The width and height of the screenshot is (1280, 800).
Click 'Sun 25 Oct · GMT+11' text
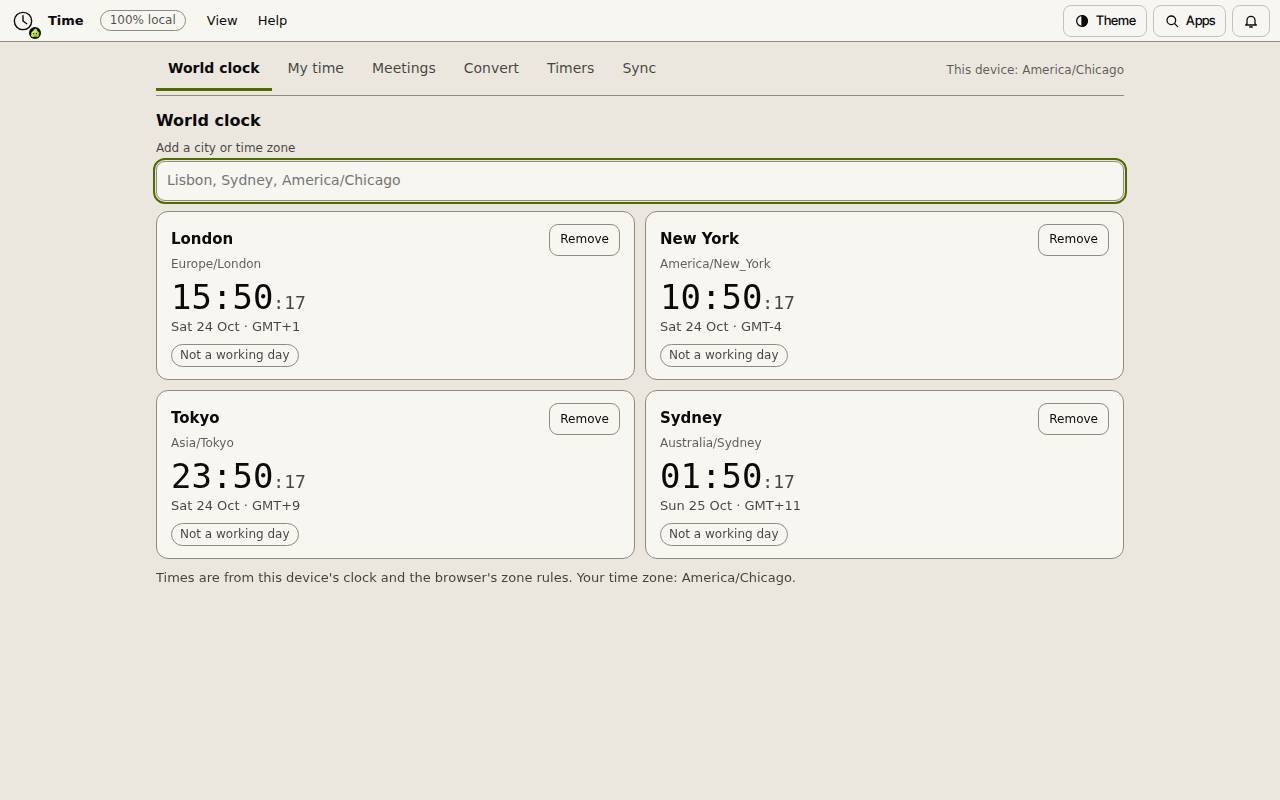click(x=730, y=505)
